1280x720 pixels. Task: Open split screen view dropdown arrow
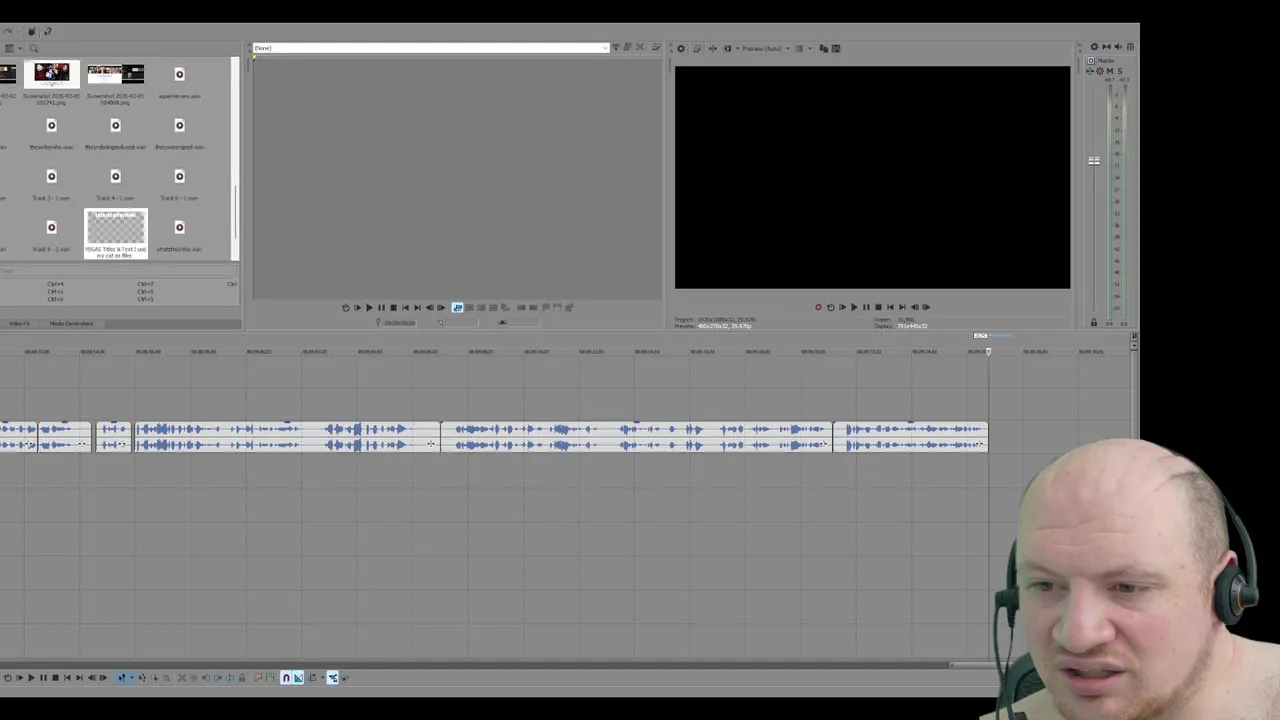(x=738, y=48)
